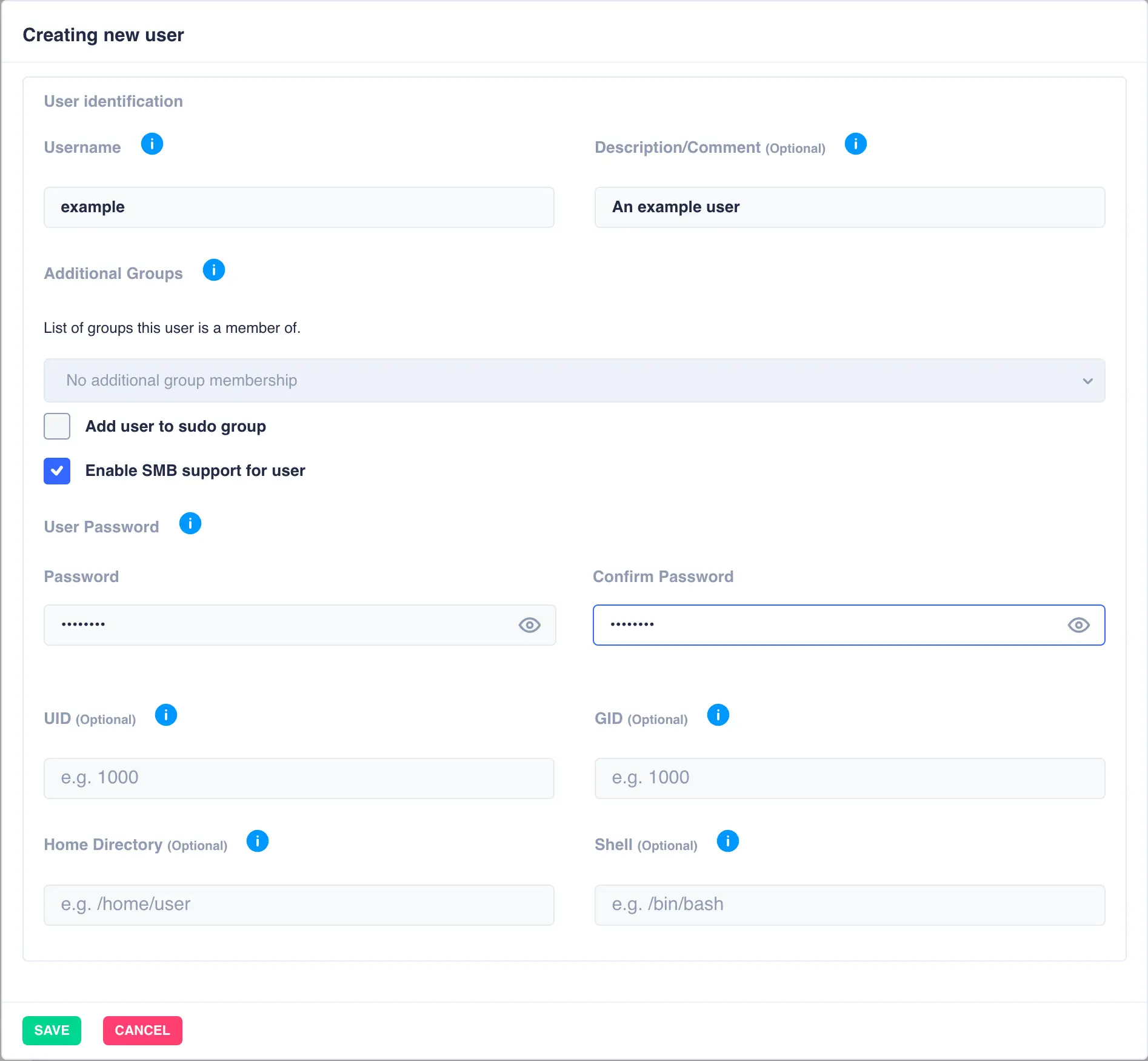The image size is (1148, 1061).
Task: Click the UID info icon
Action: tap(166, 715)
